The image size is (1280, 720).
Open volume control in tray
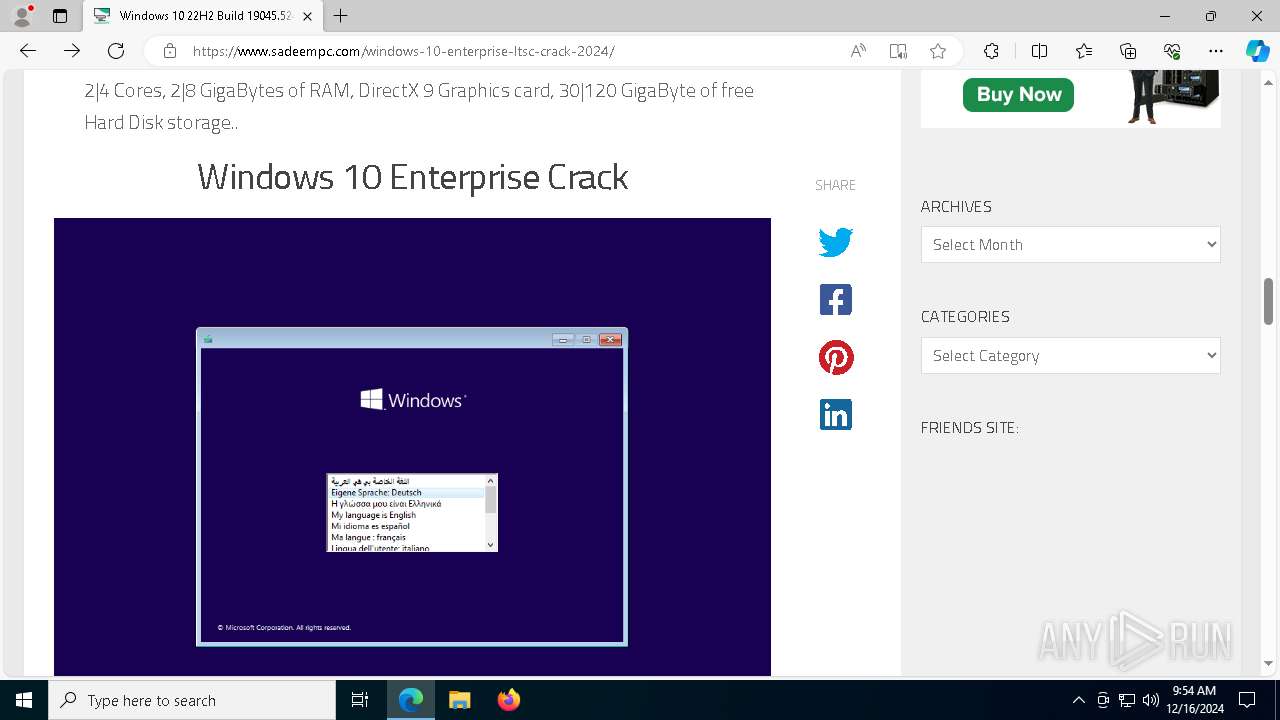pyautogui.click(x=1150, y=700)
